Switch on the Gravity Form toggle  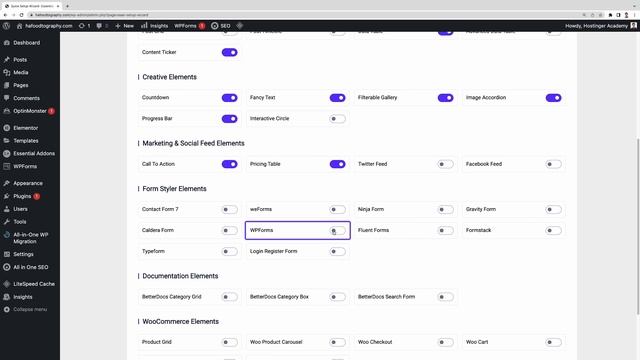[x=553, y=209]
